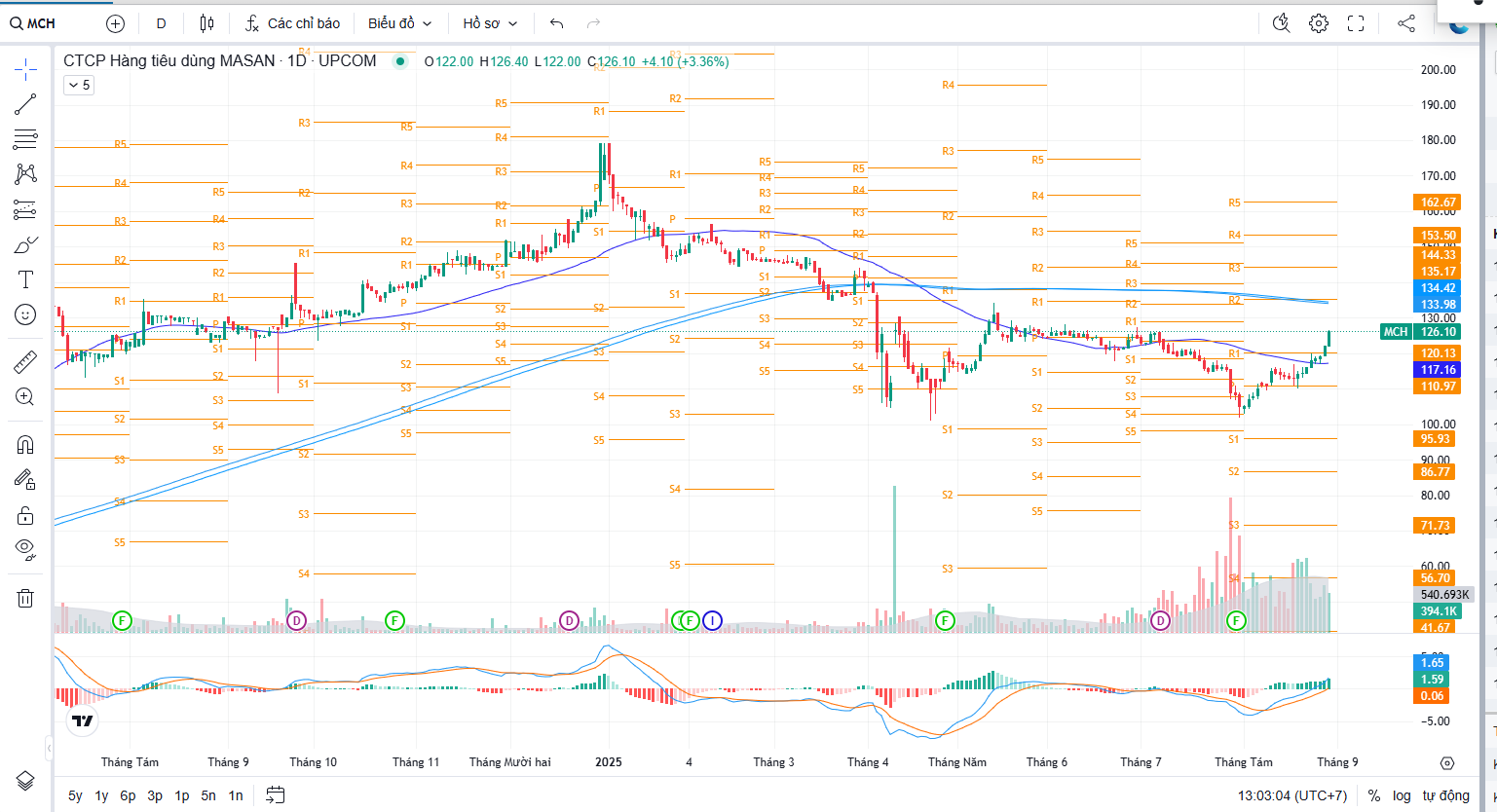This screenshot has width=1497, height=812.
Task: Click the market status dot beside UPCOM
Action: [x=399, y=61]
